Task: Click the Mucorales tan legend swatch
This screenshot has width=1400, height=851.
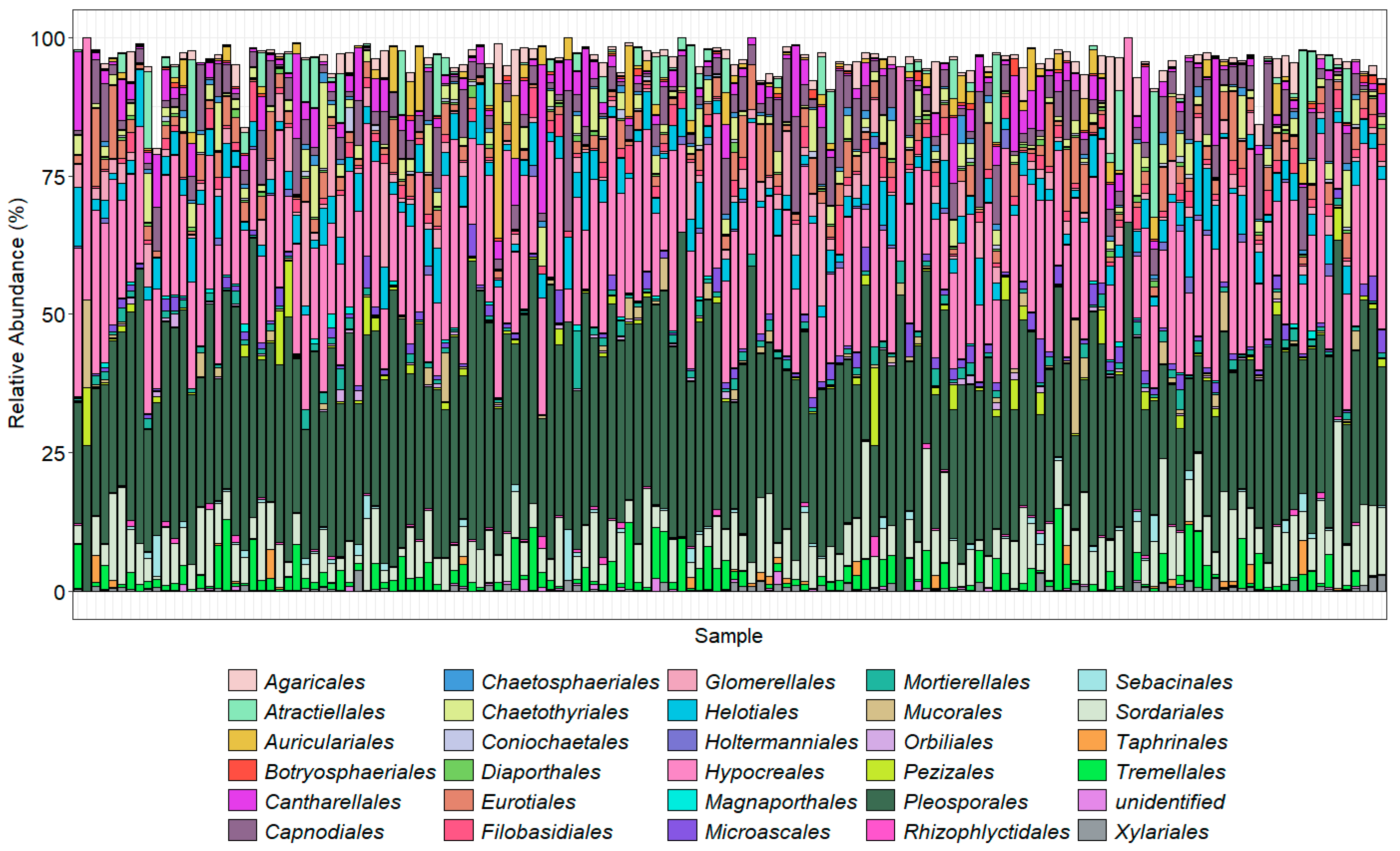Action: 881,710
